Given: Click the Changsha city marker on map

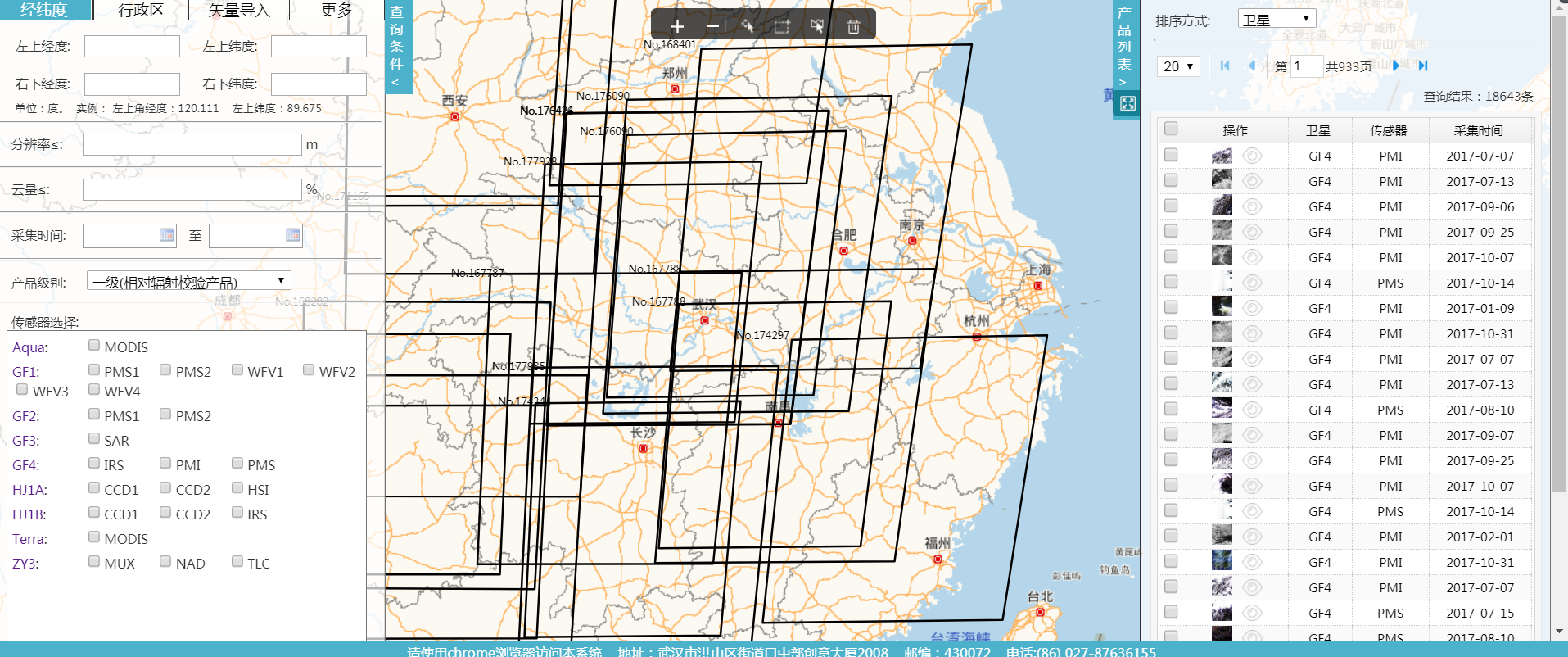Looking at the screenshot, I should click(x=644, y=448).
